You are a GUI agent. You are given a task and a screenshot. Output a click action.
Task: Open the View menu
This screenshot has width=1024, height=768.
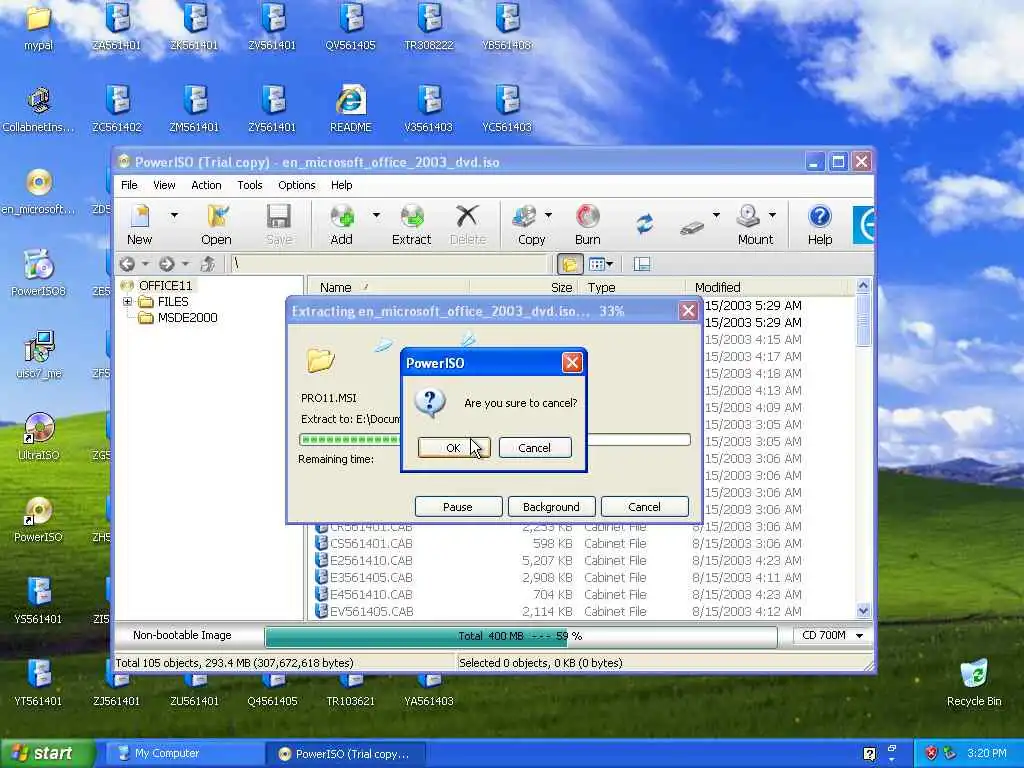164,185
